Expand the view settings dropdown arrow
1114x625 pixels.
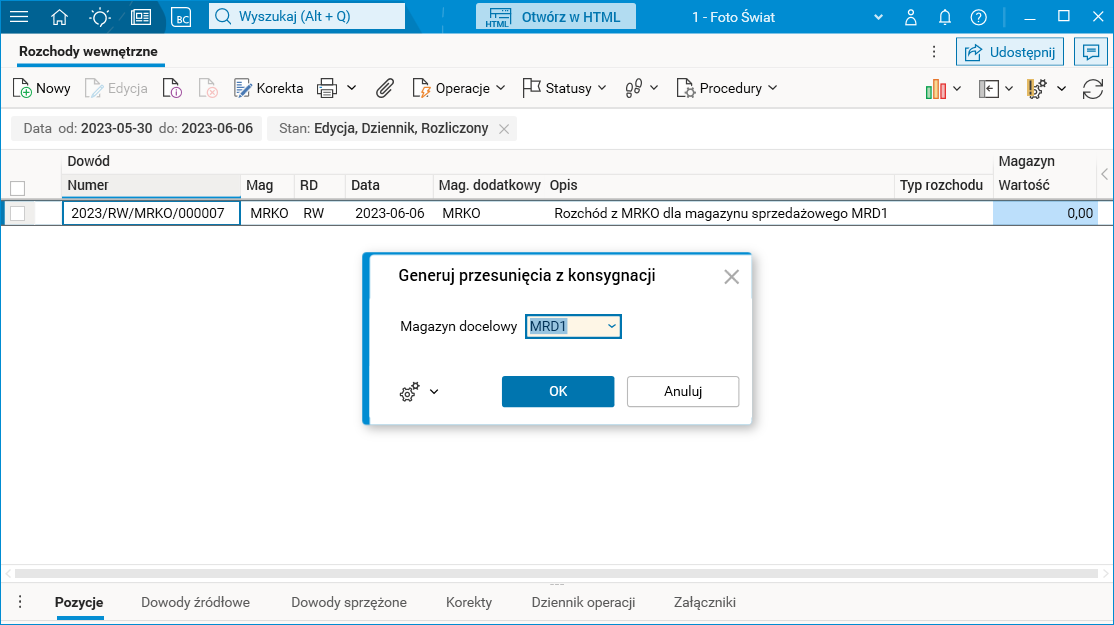coord(1061,89)
